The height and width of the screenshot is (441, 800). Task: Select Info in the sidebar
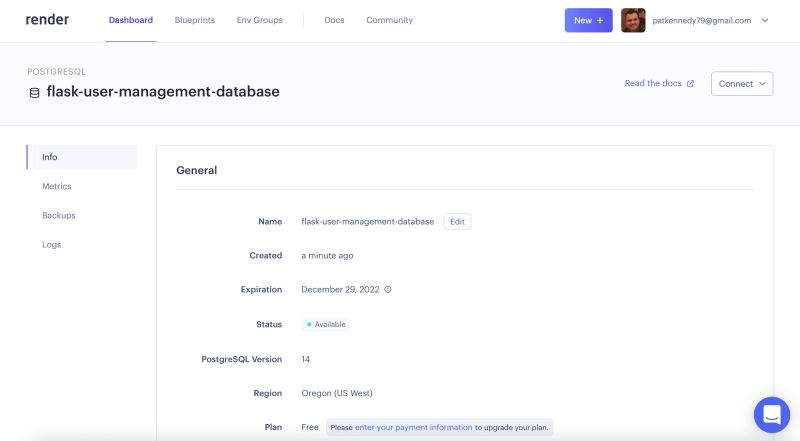82,157
